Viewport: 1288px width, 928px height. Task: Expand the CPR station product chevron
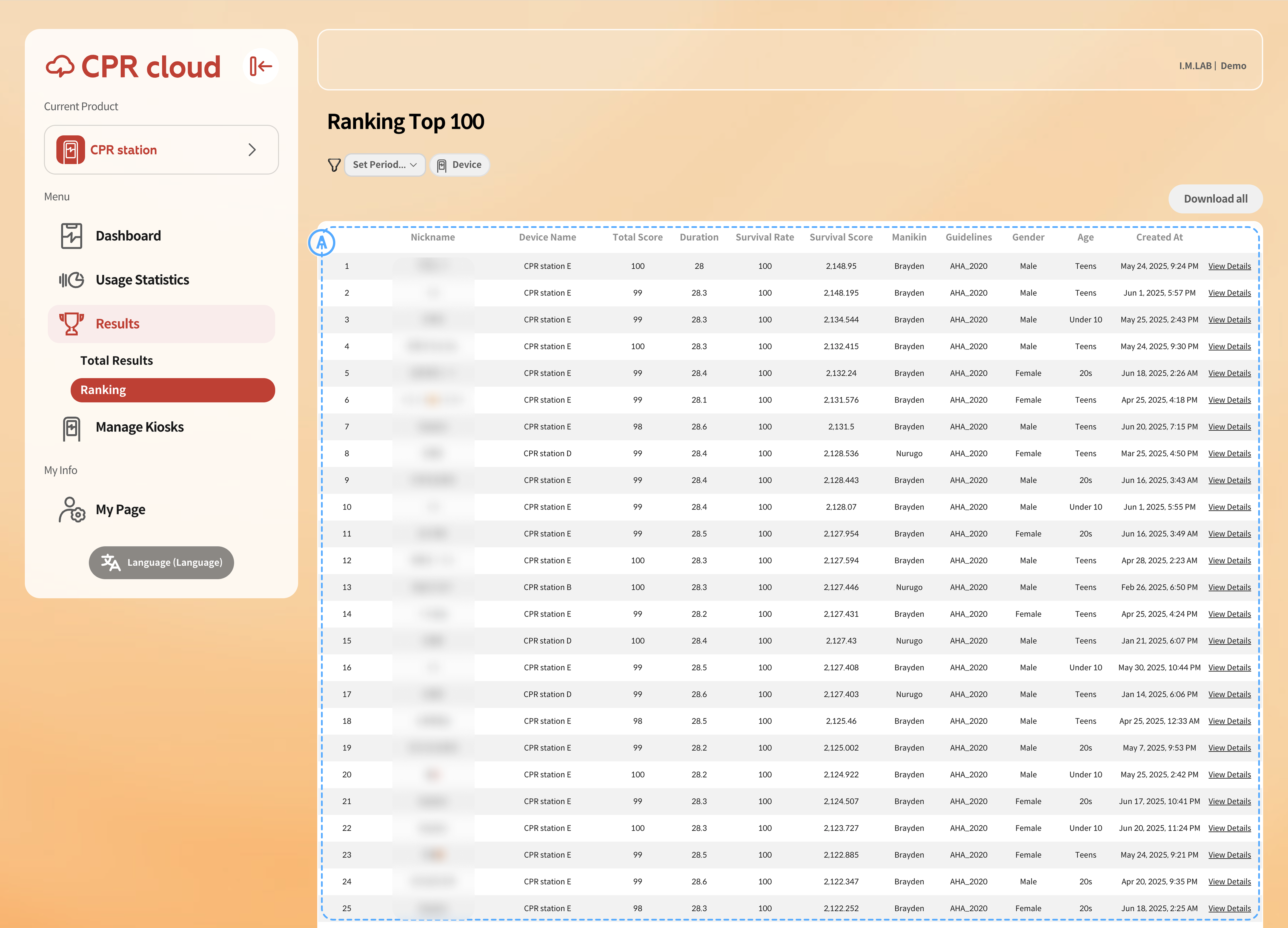[252, 150]
